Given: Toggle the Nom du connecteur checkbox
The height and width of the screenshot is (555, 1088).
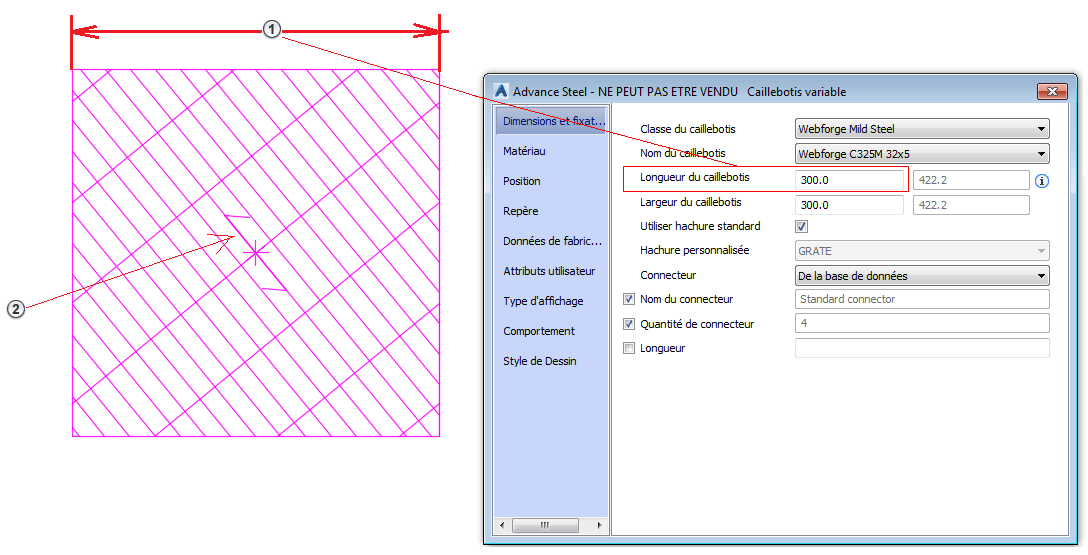Looking at the screenshot, I should [629, 299].
